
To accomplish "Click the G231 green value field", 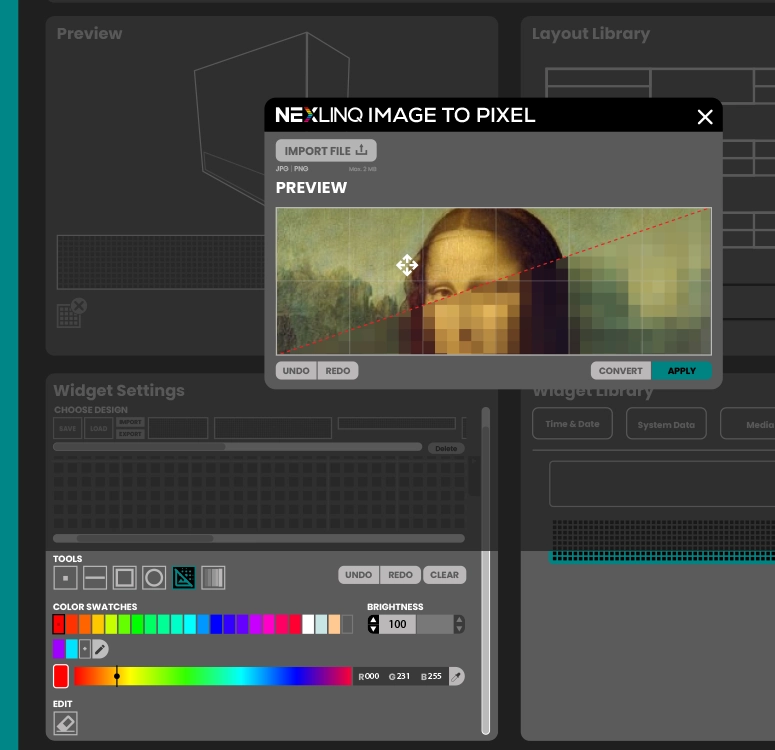I will point(399,676).
